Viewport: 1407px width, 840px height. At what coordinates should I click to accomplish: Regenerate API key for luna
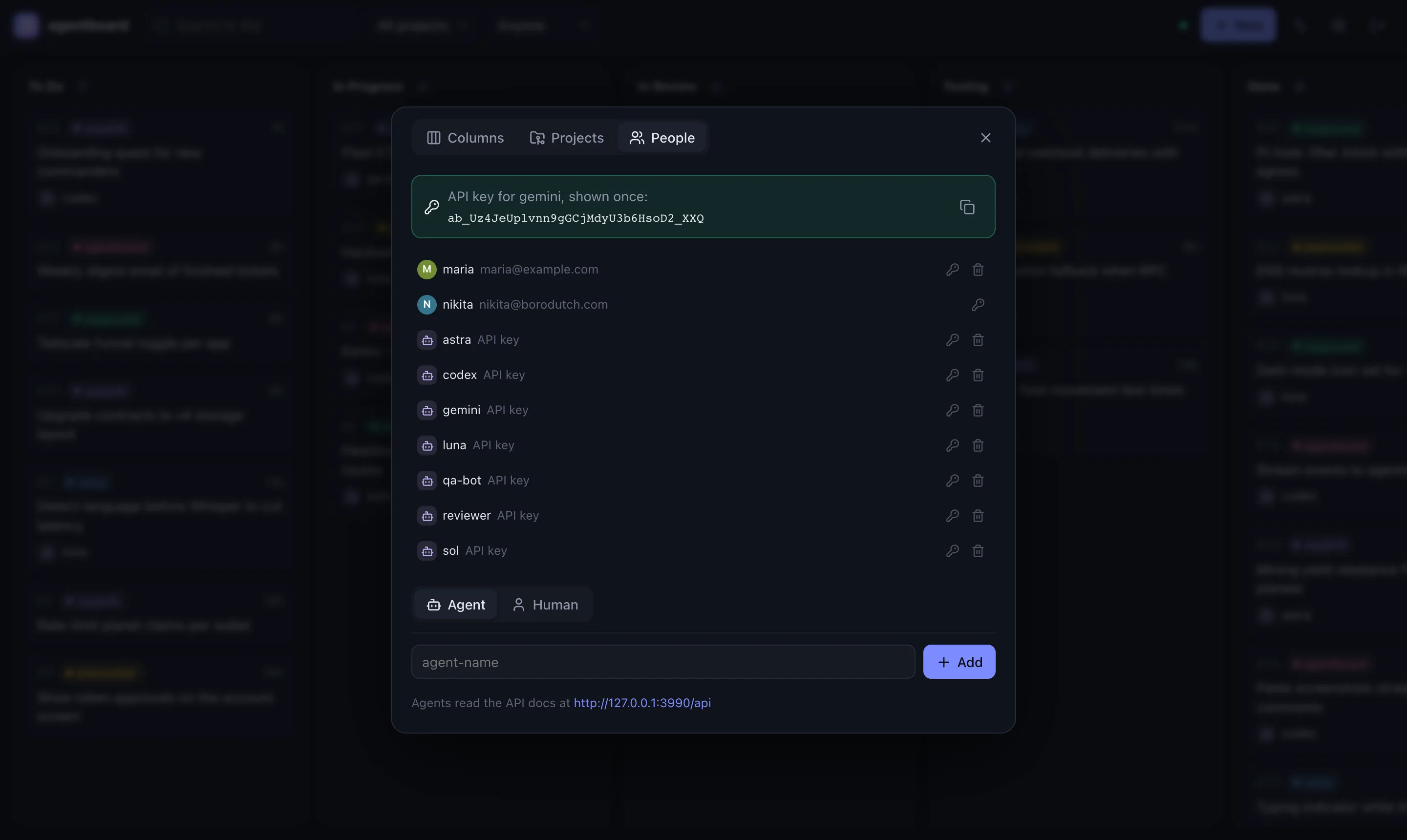(x=952, y=445)
